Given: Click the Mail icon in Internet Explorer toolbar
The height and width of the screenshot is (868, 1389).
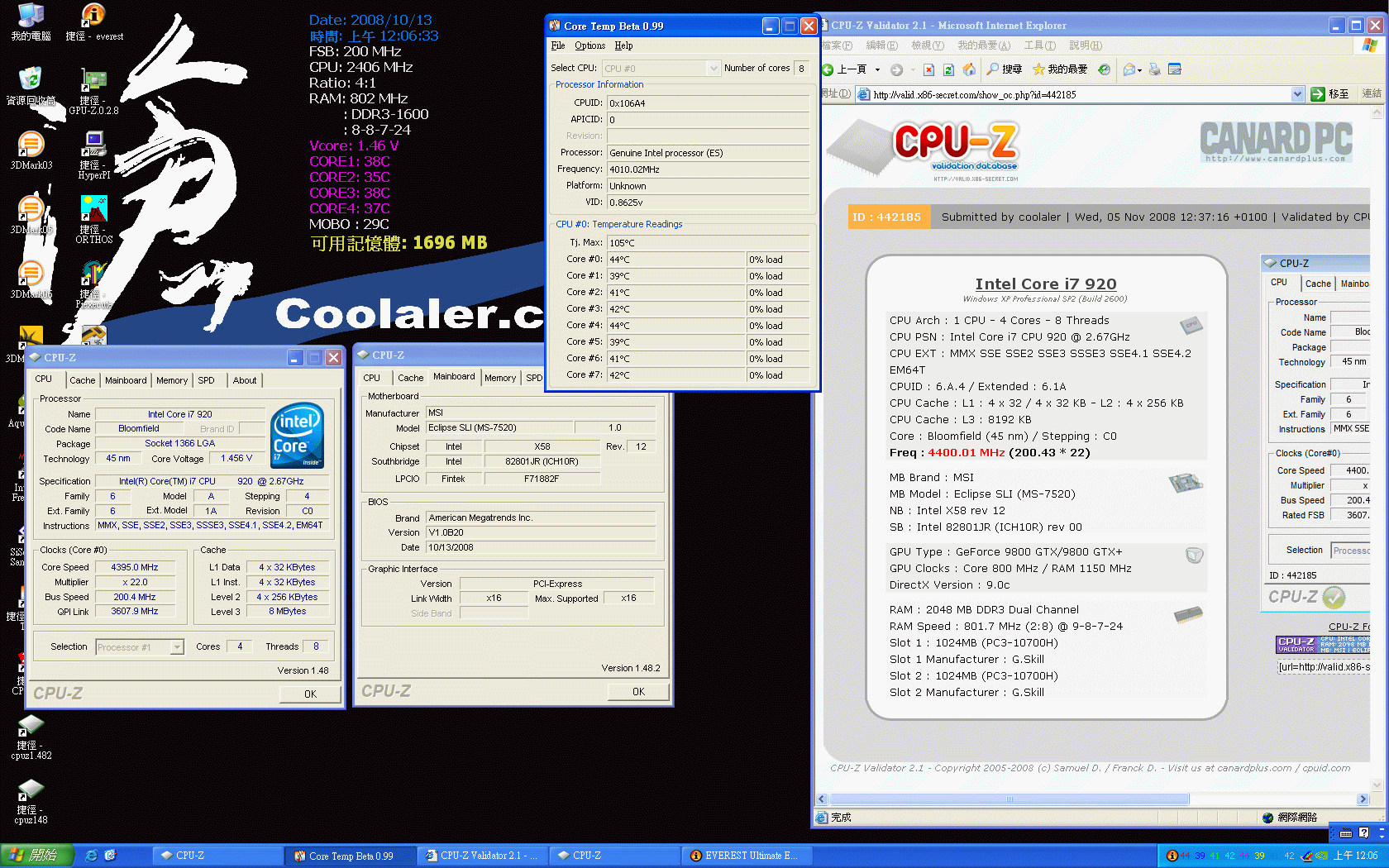Looking at the screenshot, I should pos(1129,69).
